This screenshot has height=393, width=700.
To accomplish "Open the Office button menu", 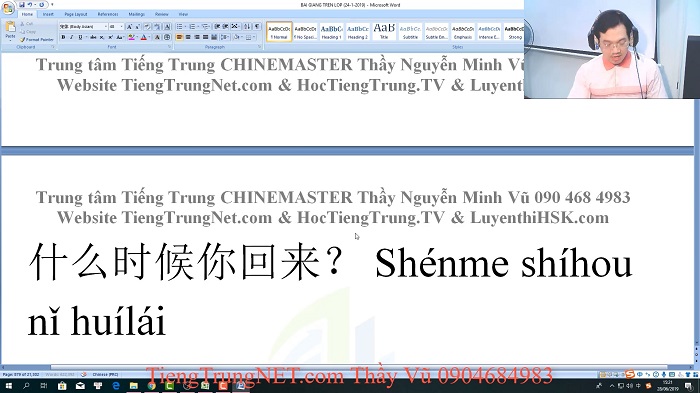I will (8, 8).
